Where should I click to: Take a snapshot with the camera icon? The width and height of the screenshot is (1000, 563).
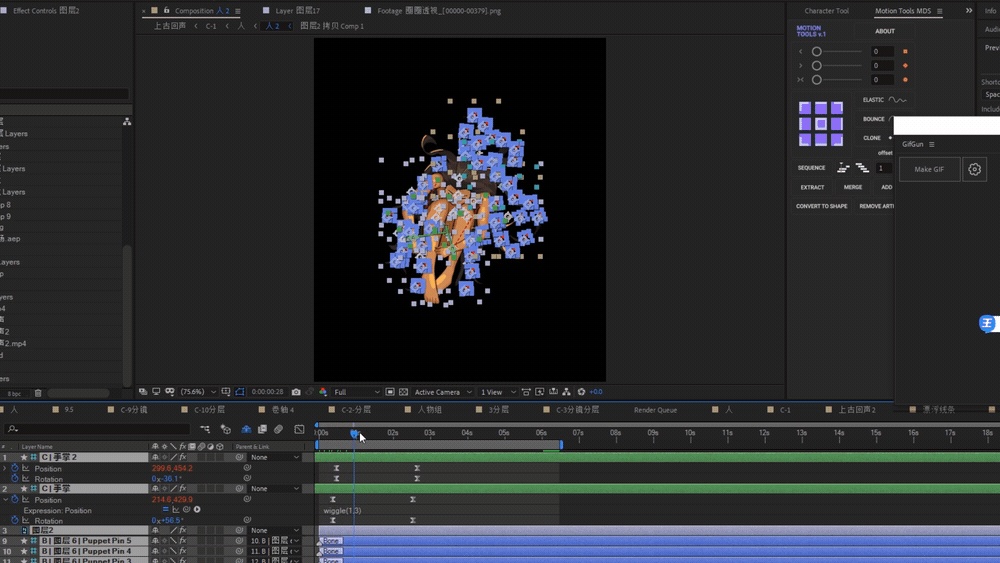point(296,392)
